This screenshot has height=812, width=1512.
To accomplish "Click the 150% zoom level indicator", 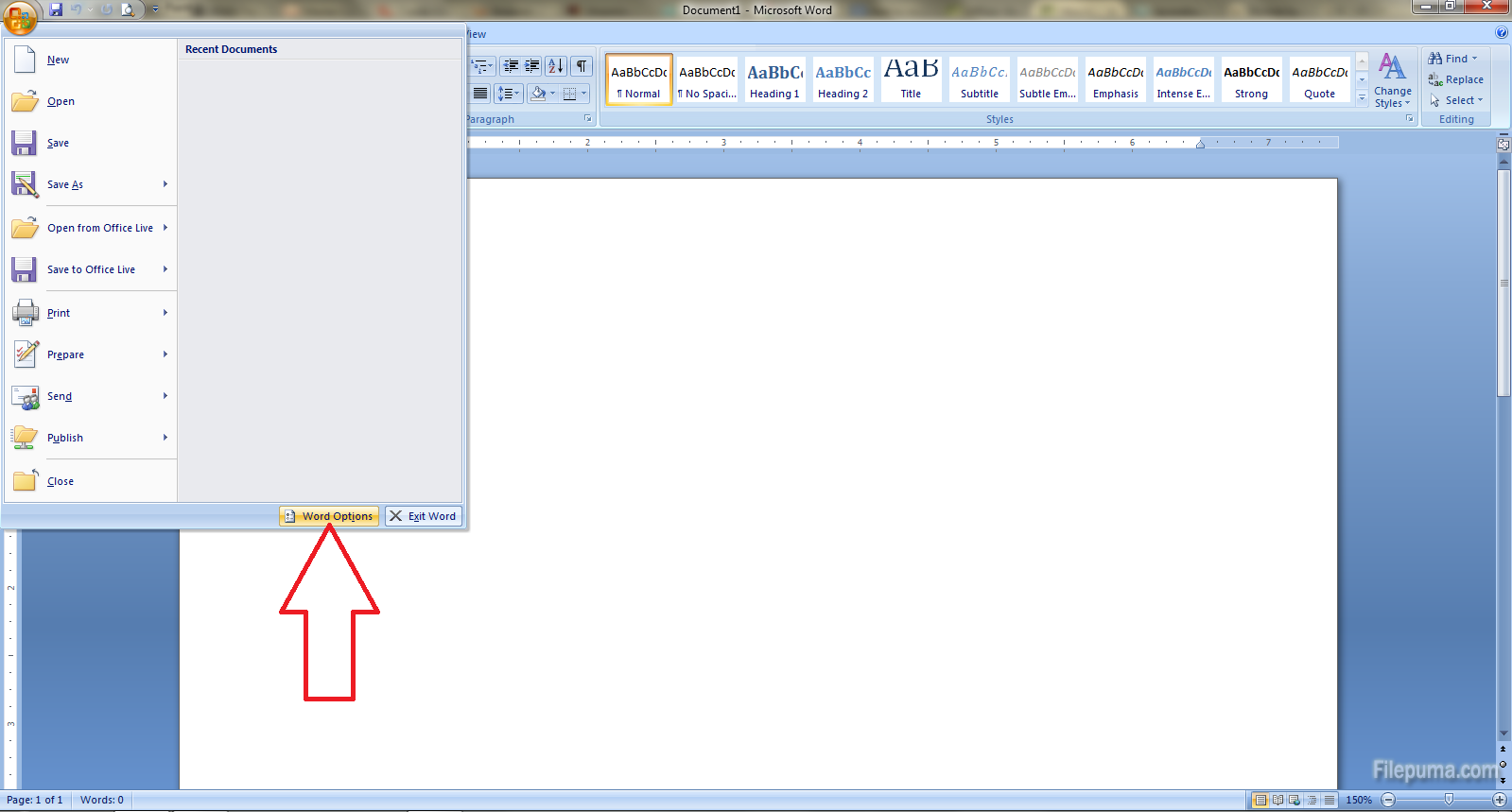I will point(1359,800).
